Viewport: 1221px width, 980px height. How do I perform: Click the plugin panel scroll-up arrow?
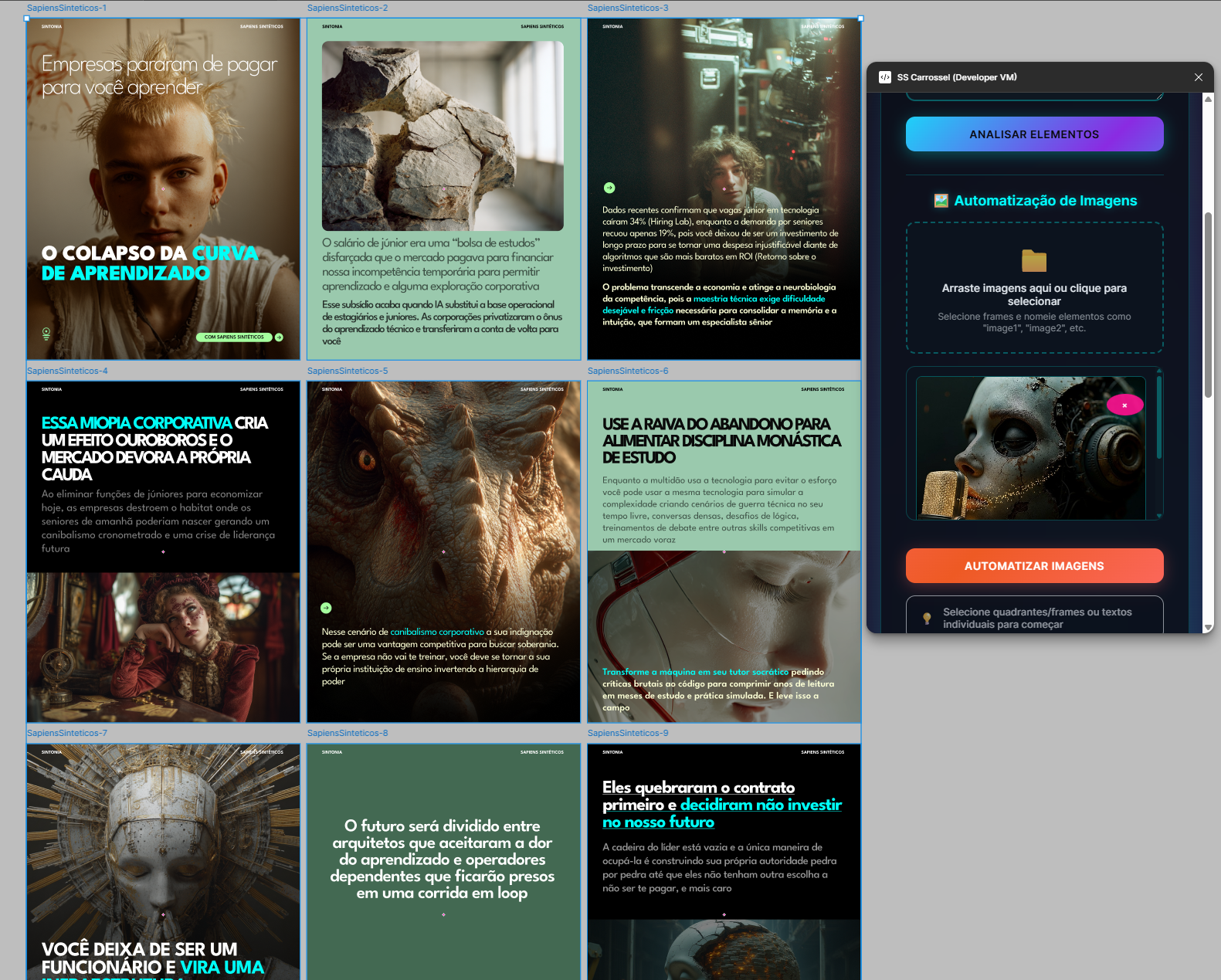tap(1208, 99)
